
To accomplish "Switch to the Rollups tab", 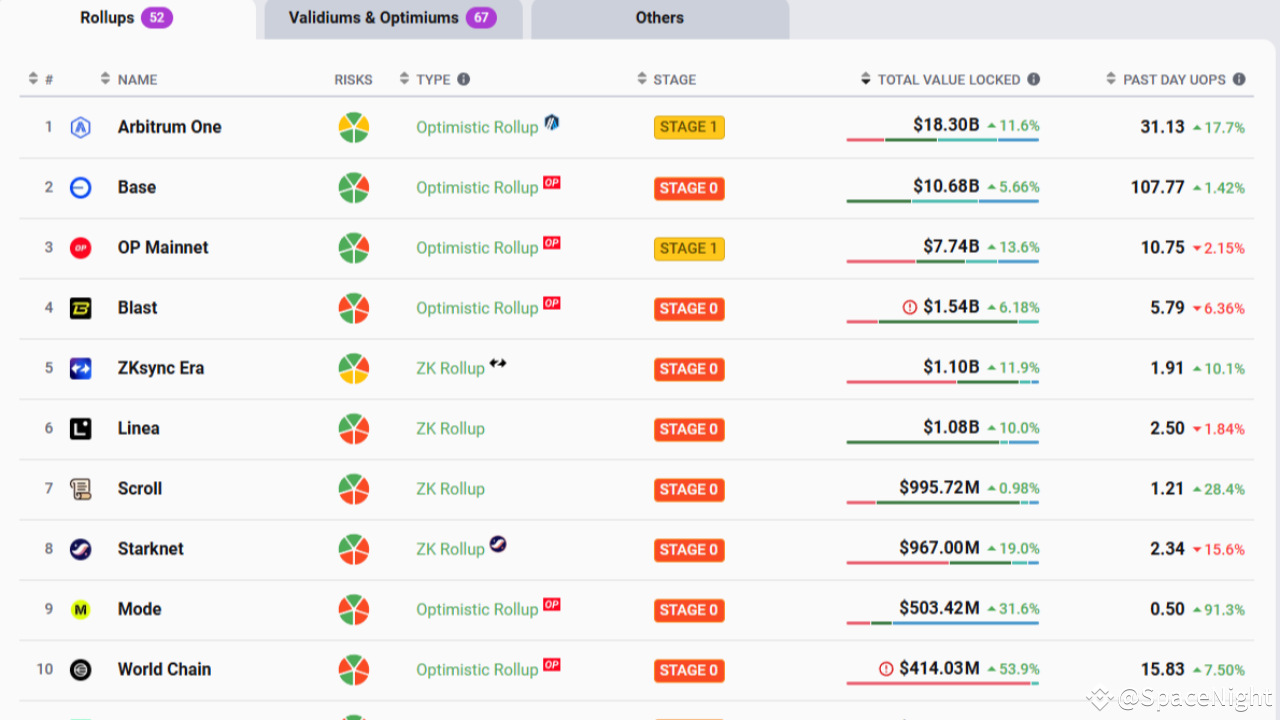I will point(128,19).
